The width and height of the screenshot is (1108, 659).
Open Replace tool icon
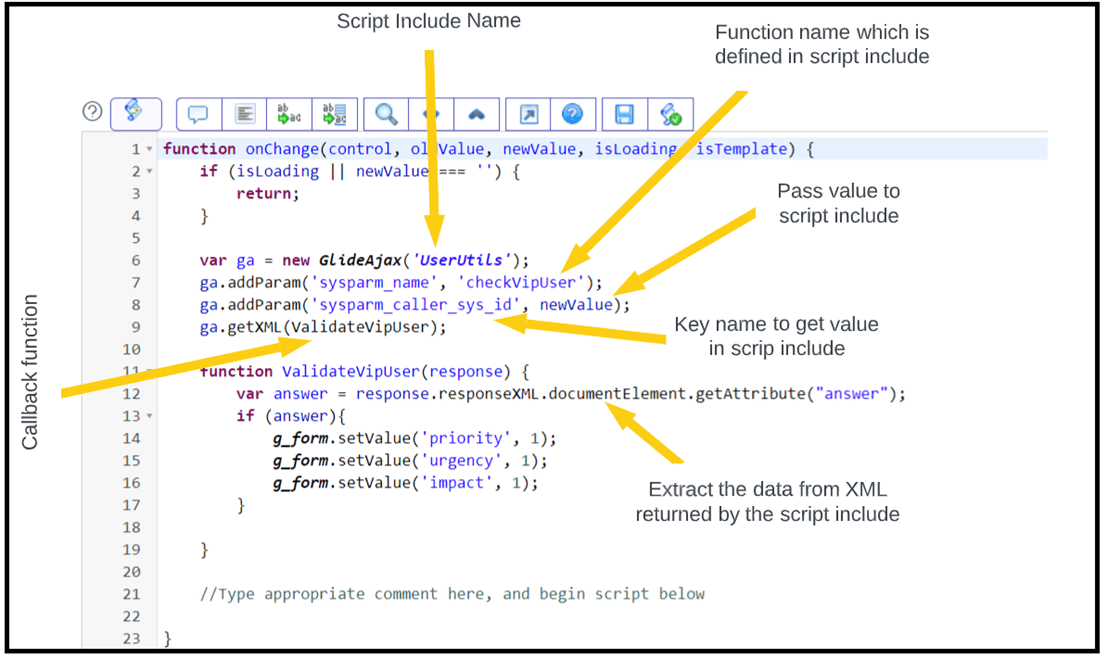pyautogui.click(x=289, y=114)
